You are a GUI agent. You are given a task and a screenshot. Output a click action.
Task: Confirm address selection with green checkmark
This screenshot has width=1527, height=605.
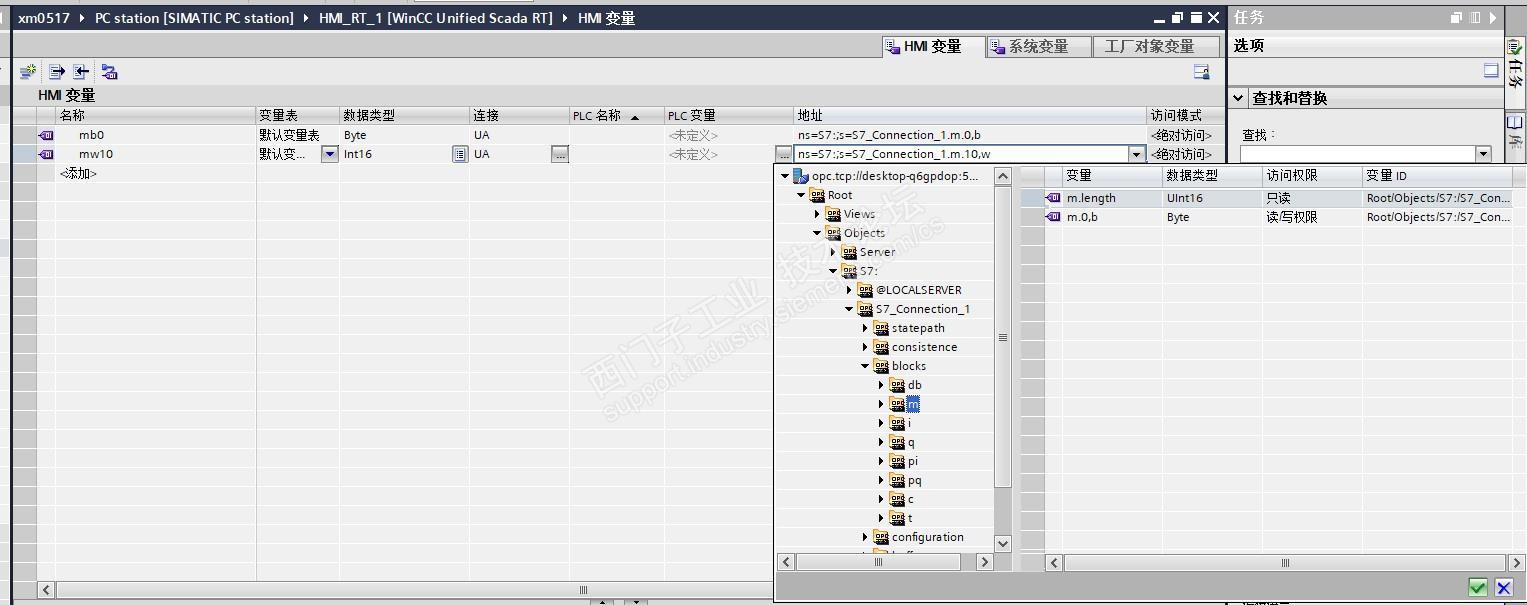(1478, 588)
